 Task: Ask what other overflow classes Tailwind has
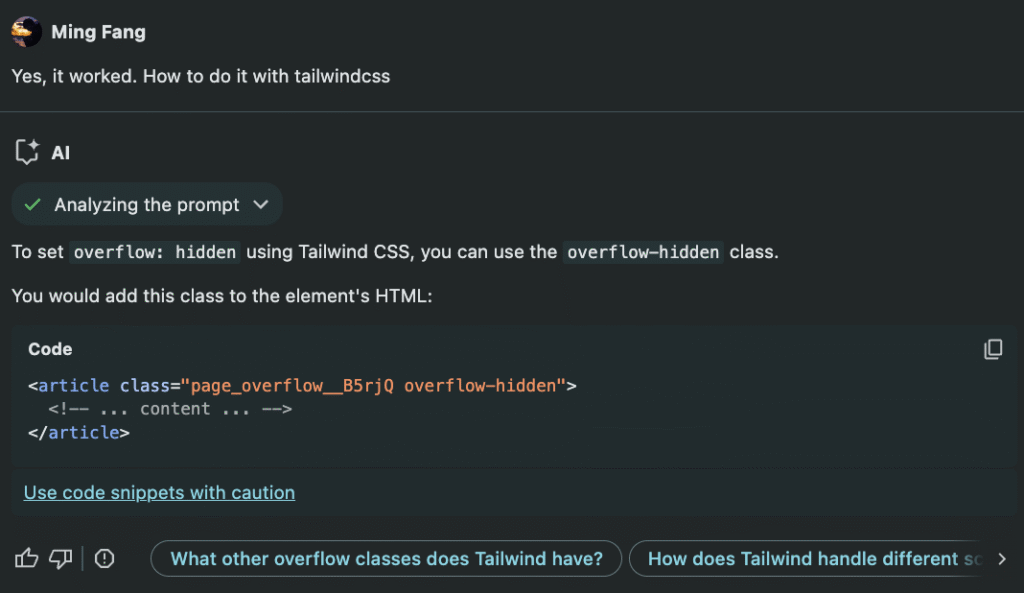(x=386, y=559)
